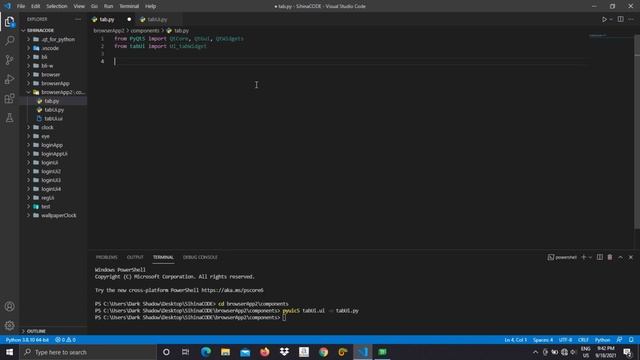This screenshot has width=640, height=360.
Task: Kill the terminal with trash icon
Action: pyautogui.click(x=610, y=257)
